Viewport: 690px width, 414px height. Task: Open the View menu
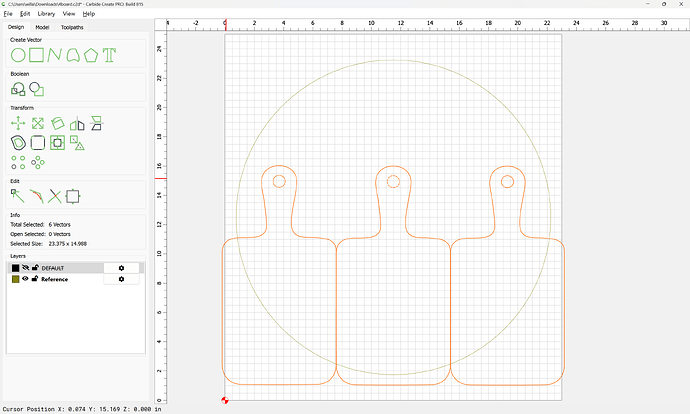pos(69,14)
